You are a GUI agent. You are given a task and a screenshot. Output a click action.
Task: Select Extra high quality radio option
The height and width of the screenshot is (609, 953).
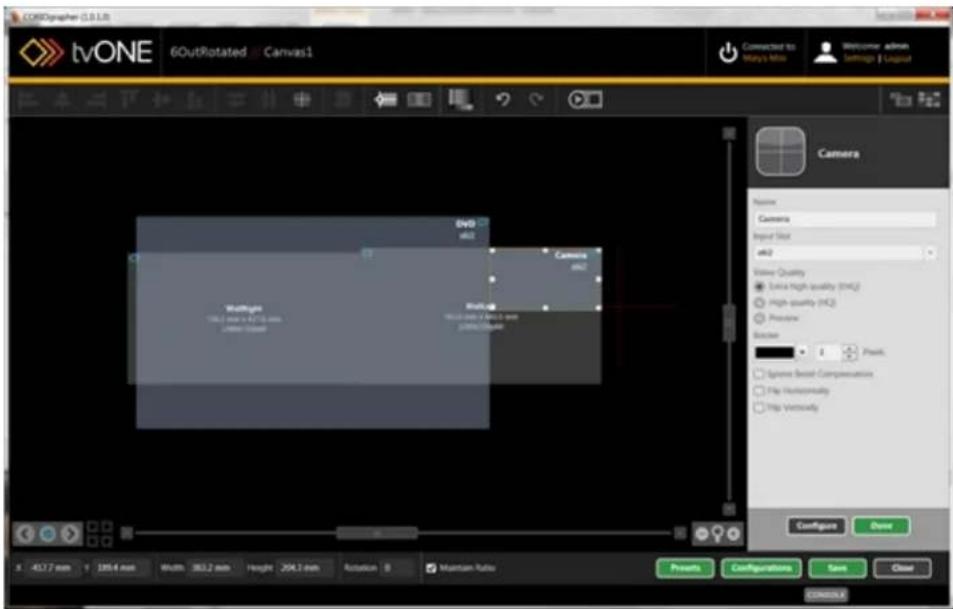coord(759,286)
